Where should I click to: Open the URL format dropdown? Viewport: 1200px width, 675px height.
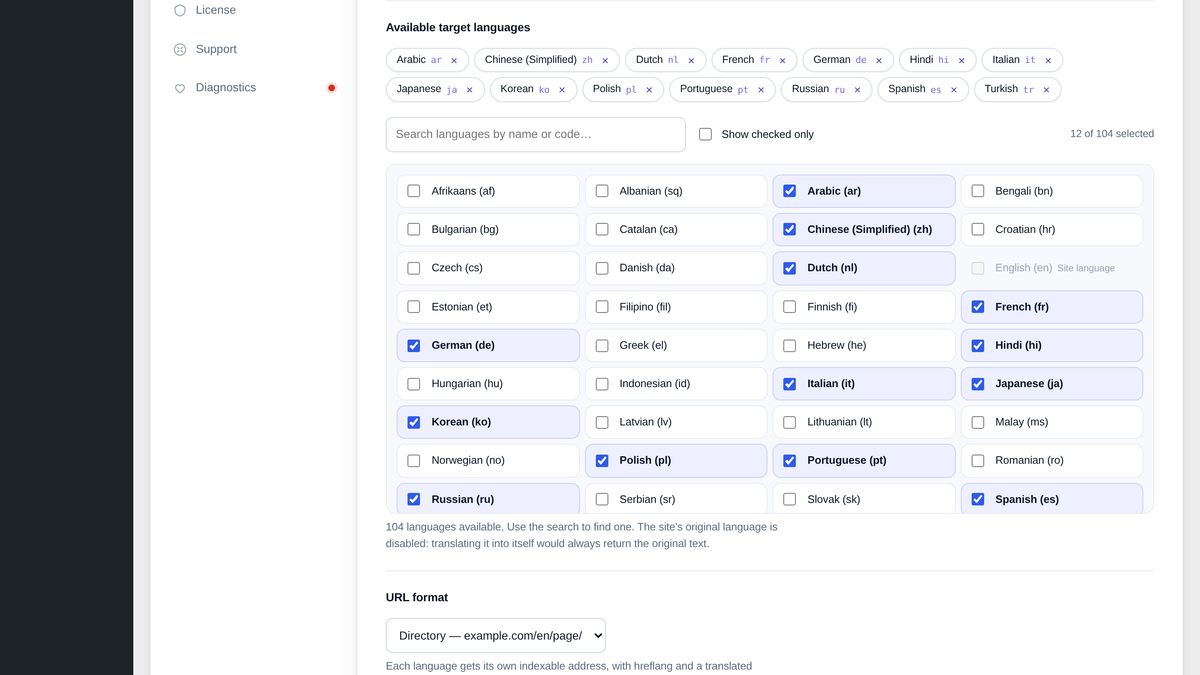coord(496,635)
